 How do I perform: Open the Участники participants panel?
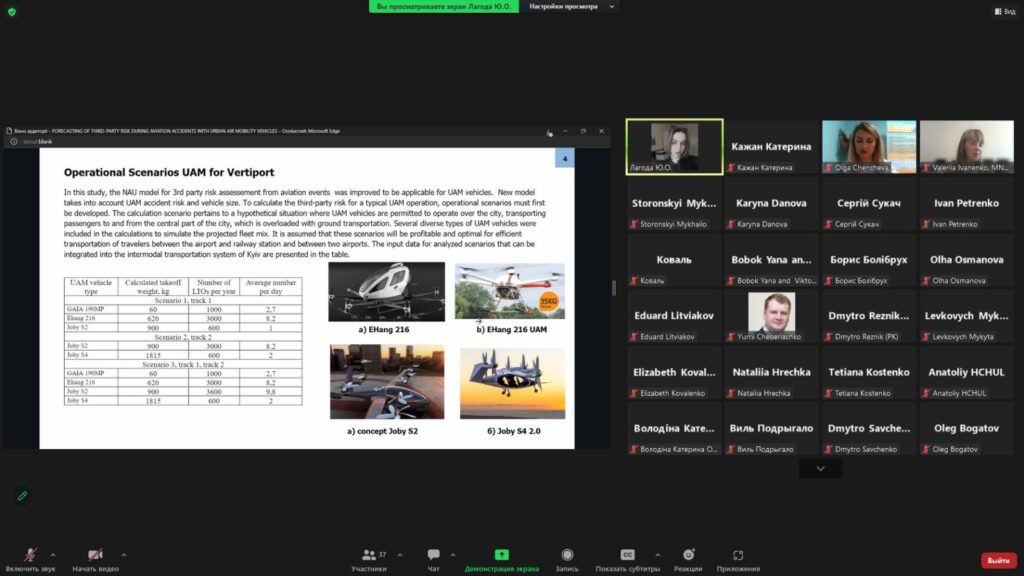(x=369, y=555)
